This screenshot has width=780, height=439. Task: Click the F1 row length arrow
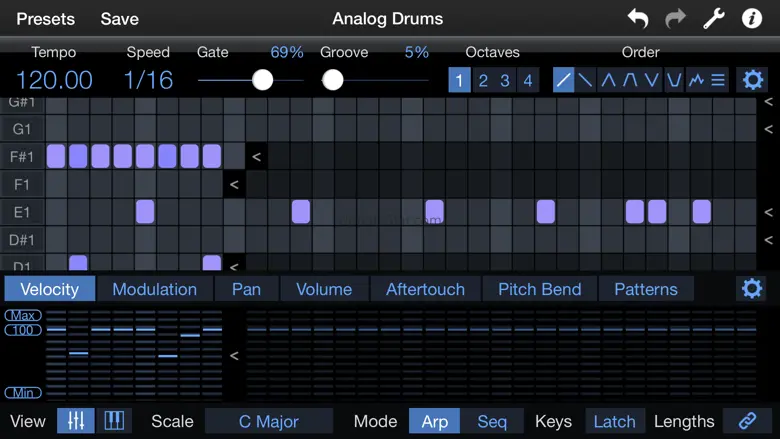pos(234,184)
